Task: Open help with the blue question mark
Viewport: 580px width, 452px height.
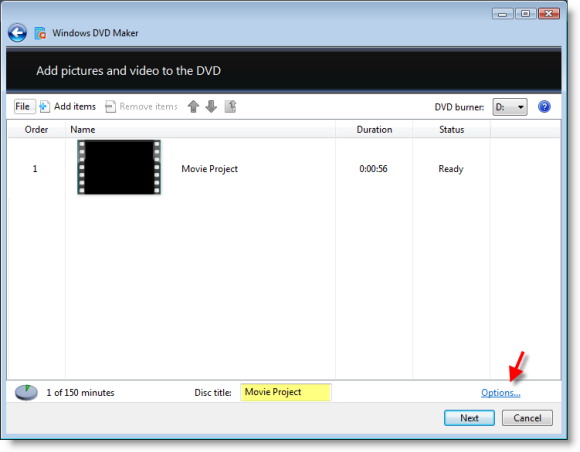Action: [544, 107]
